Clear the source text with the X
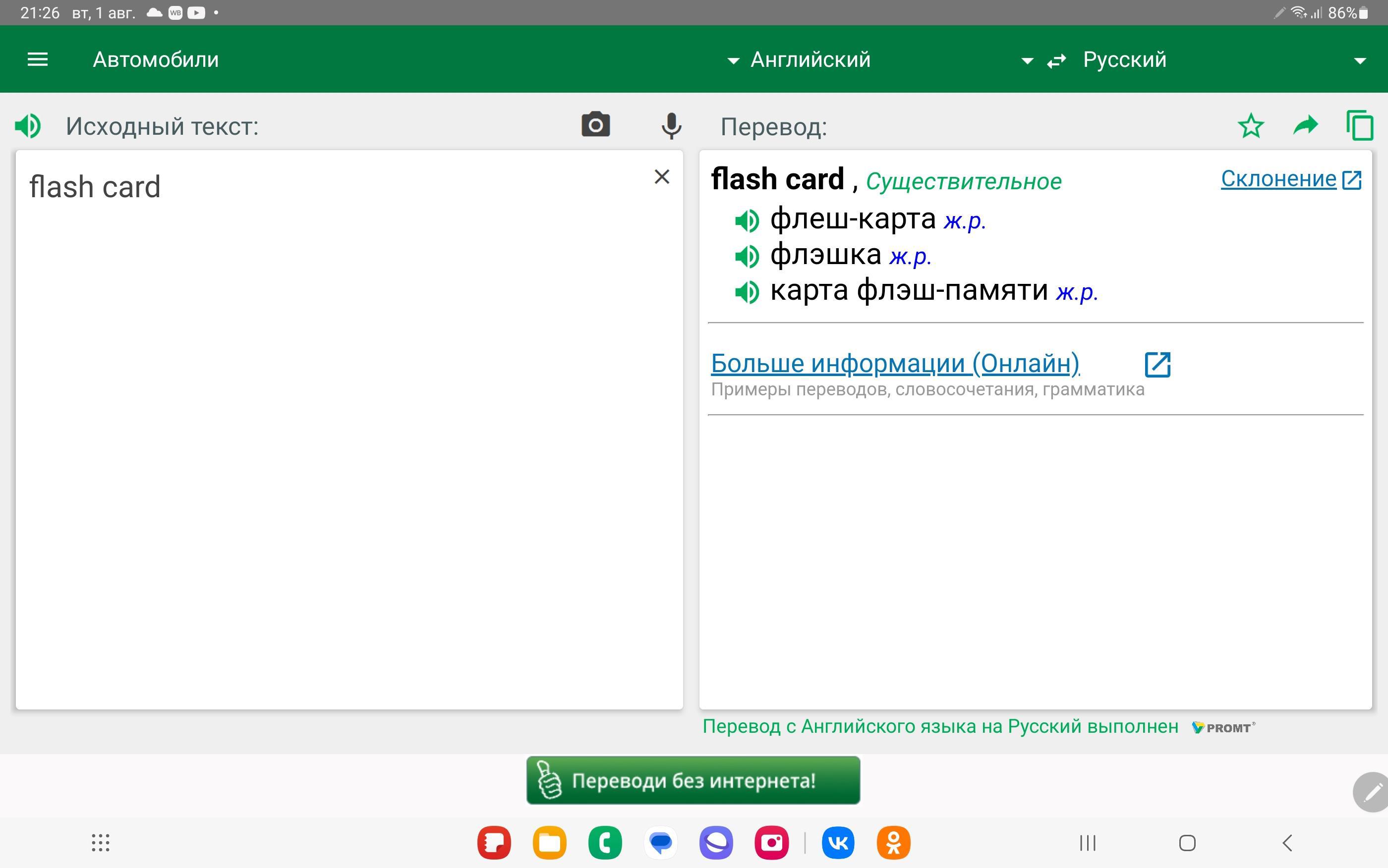 662,177
